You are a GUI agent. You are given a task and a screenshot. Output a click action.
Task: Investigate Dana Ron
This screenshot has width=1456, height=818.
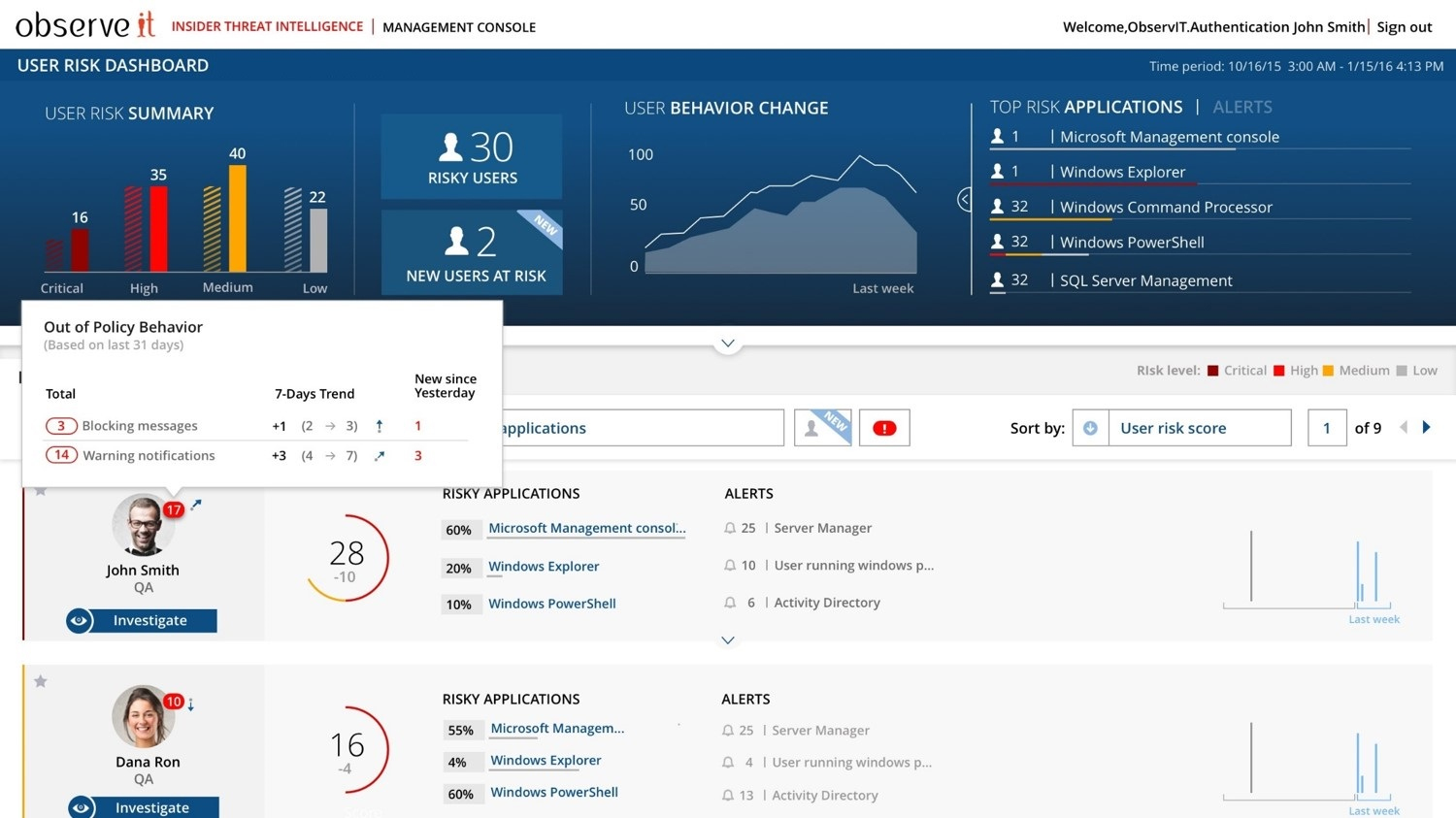point(144,807)
